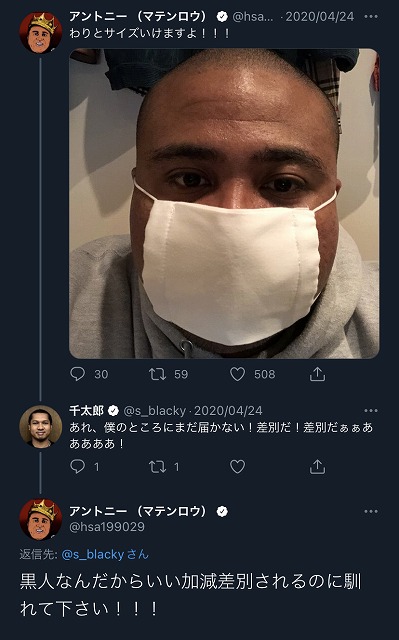Open アントニー's crowned avatar on top tweet
The image size is (399, 640).
coord(41,33)
